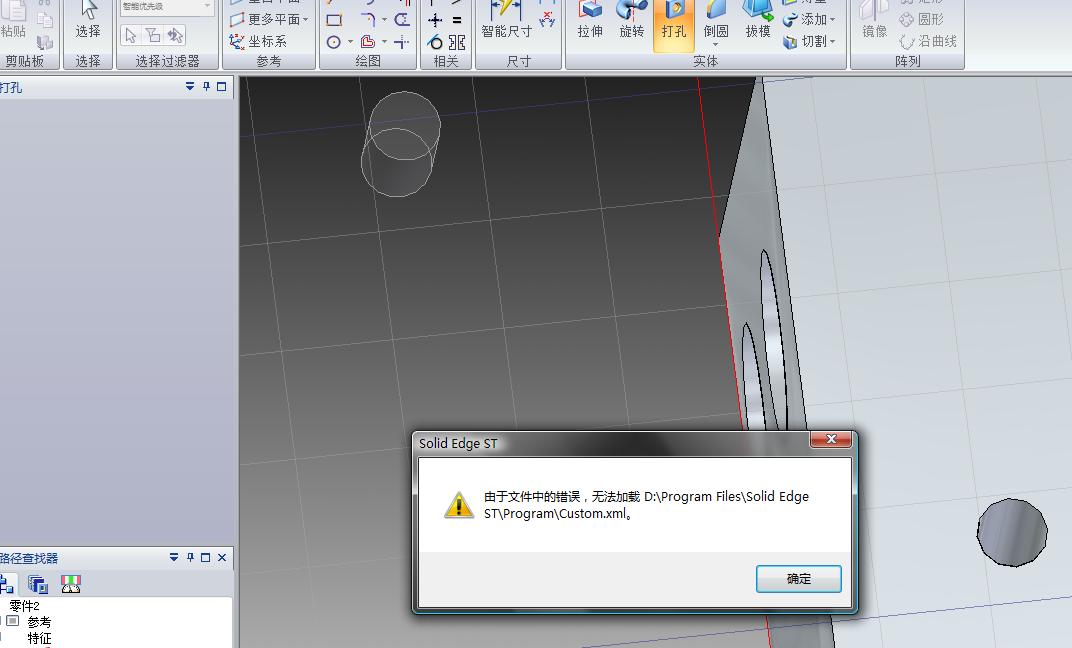This screenshot has height=648, width=1072.
Task: Click the wireframe cylinder hole preview
Action: tap(401, 144)
